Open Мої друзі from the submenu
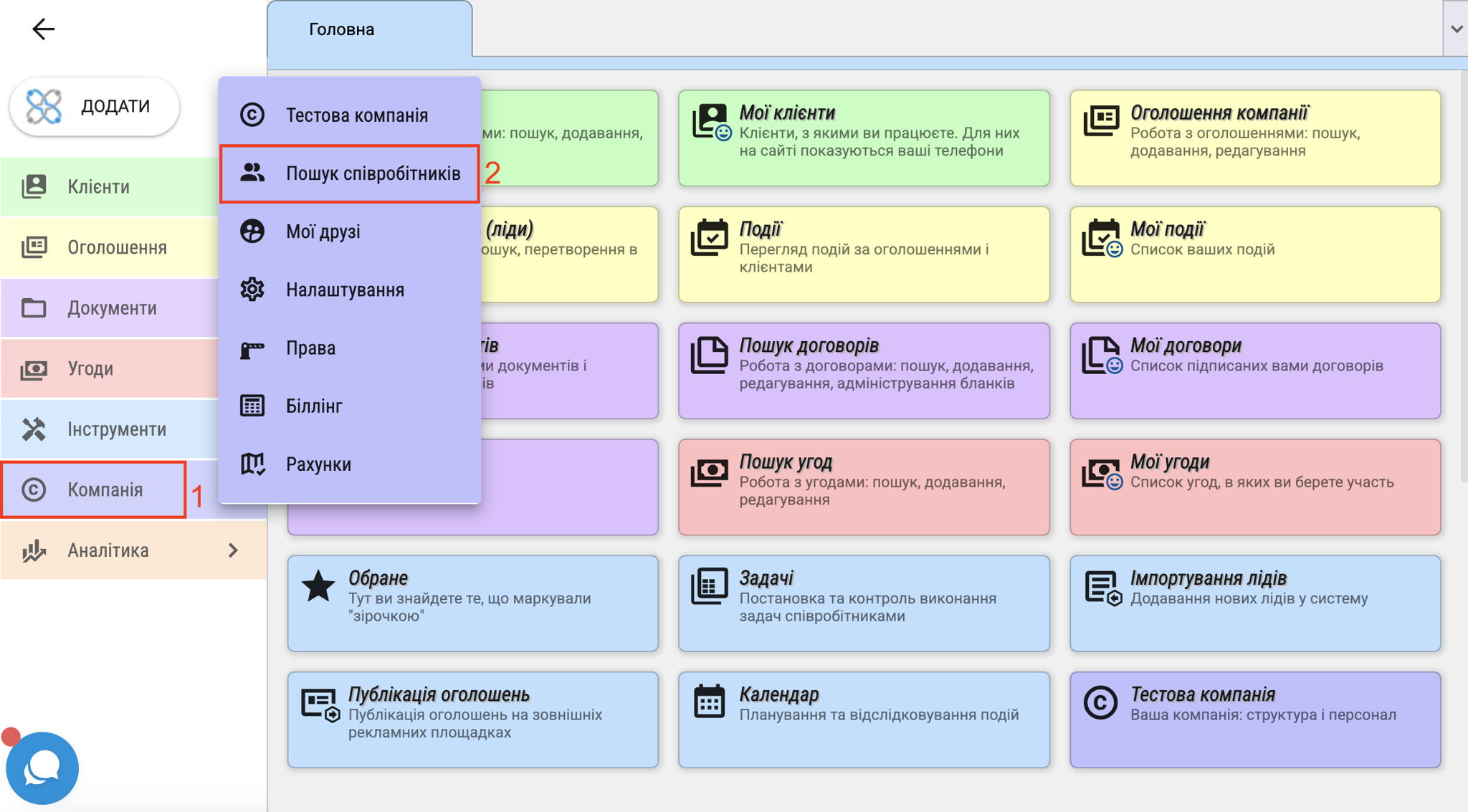1468x812 pixels. point(350,231)
